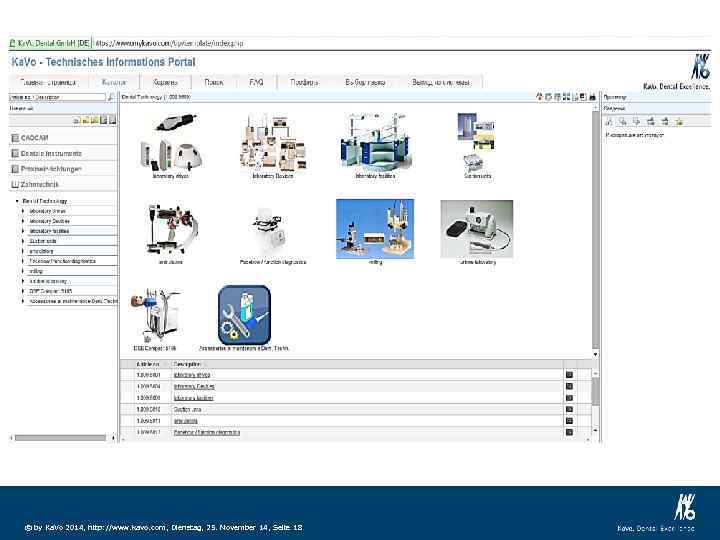
Task: Click the row icon for laboratory facilities
Action: (569, 398)
